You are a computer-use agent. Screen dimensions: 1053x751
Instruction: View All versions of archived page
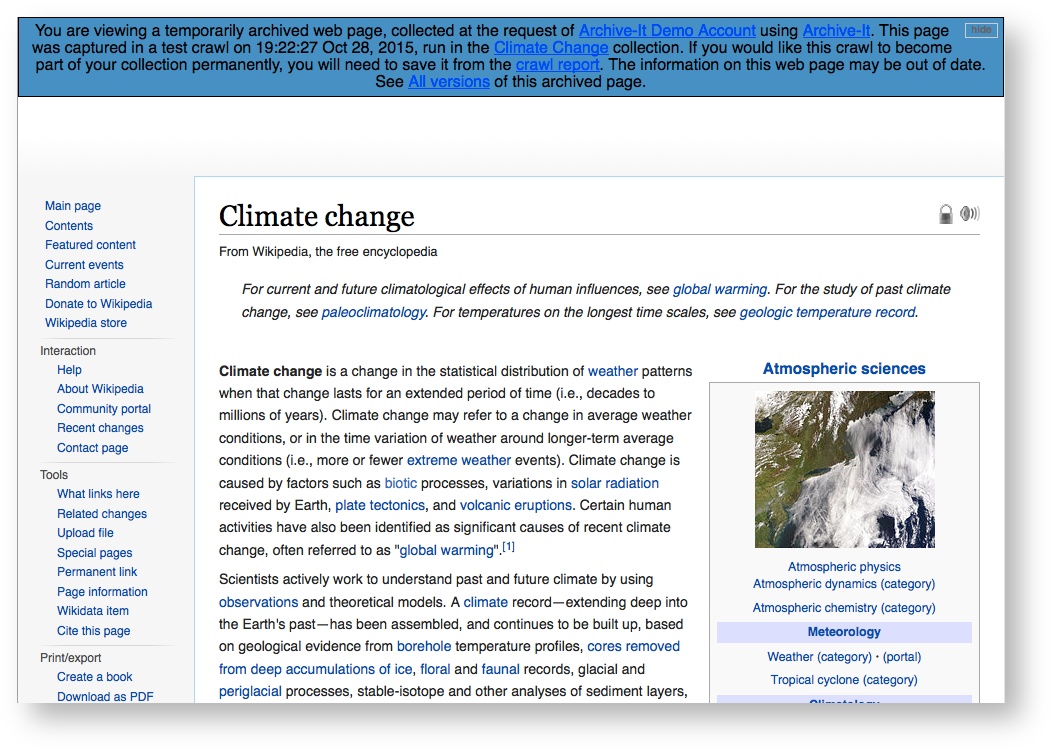coord(448,81)
